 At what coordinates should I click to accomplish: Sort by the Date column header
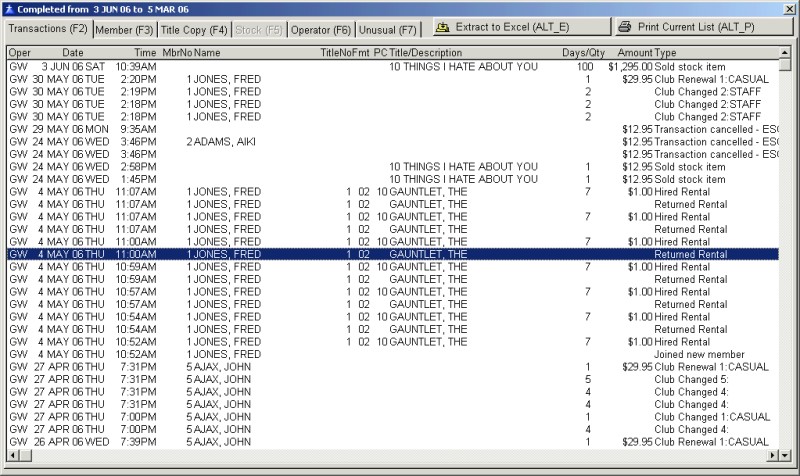[73, 52]
